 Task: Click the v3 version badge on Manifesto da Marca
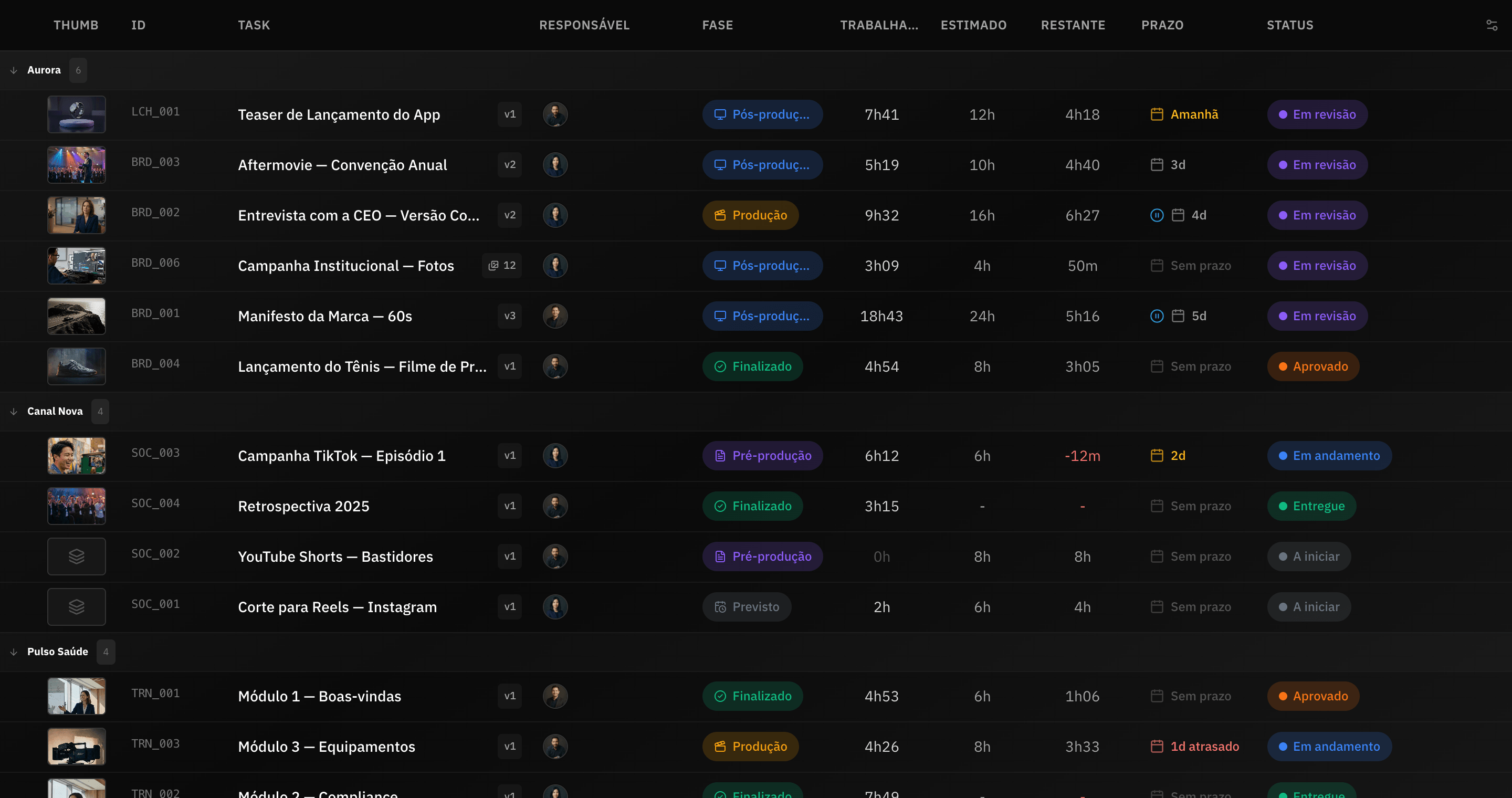(x=509, y=316)
